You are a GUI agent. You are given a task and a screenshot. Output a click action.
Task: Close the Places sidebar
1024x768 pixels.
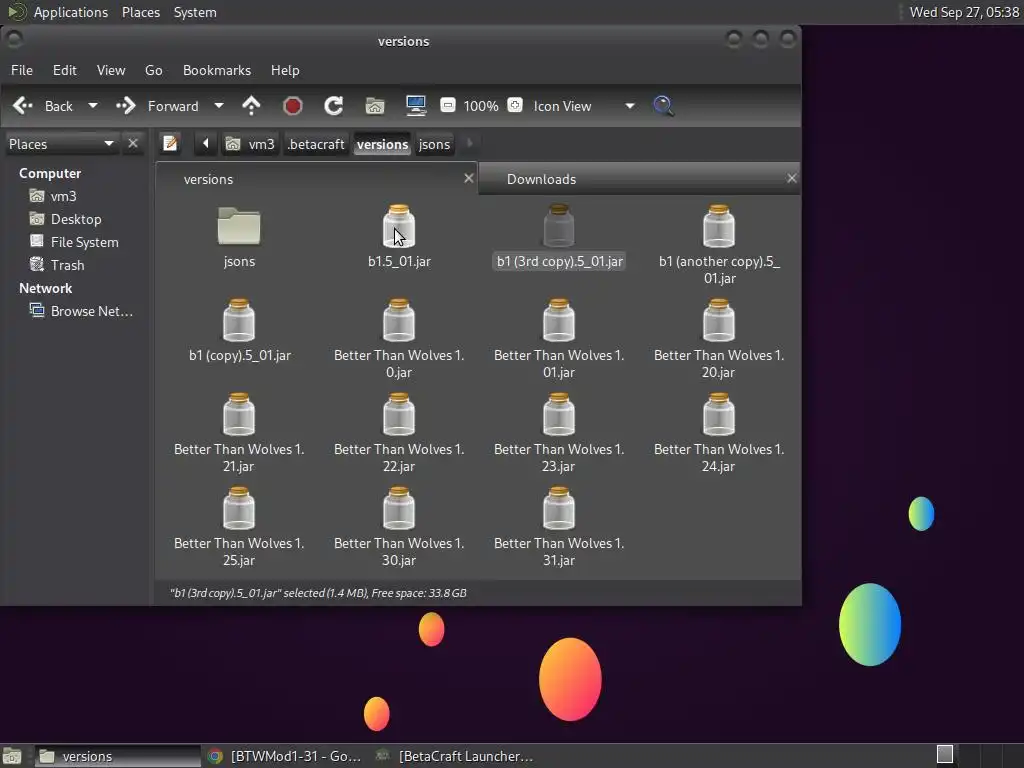133,143
